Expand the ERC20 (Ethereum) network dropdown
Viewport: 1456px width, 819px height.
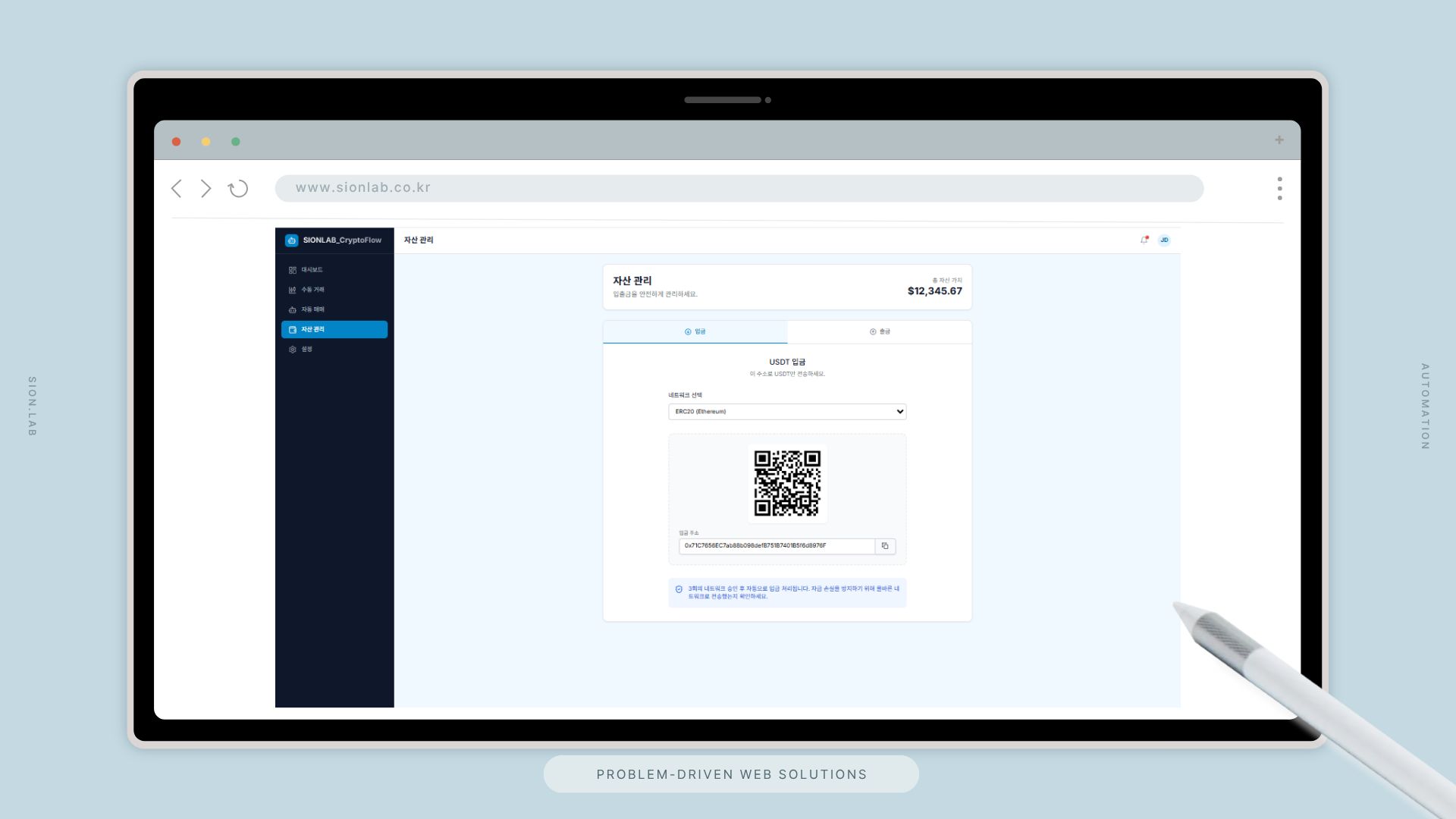786,412
